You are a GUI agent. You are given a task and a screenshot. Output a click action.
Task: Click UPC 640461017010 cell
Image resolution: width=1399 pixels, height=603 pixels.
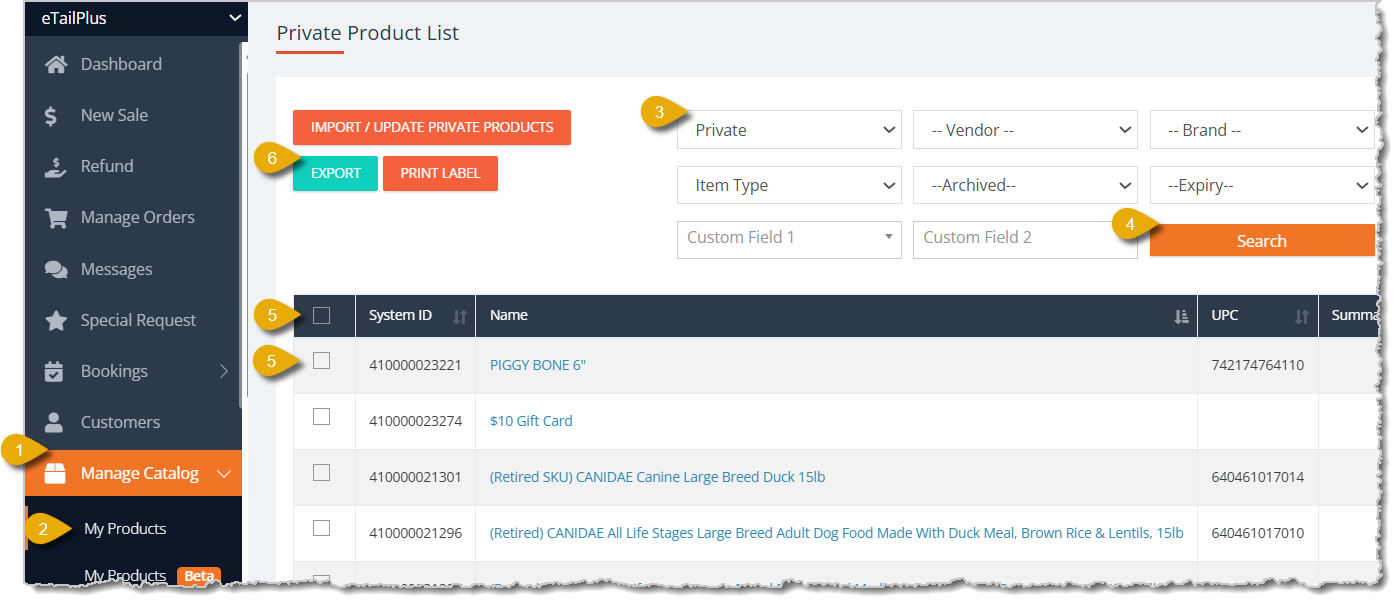click(1257, 533)
